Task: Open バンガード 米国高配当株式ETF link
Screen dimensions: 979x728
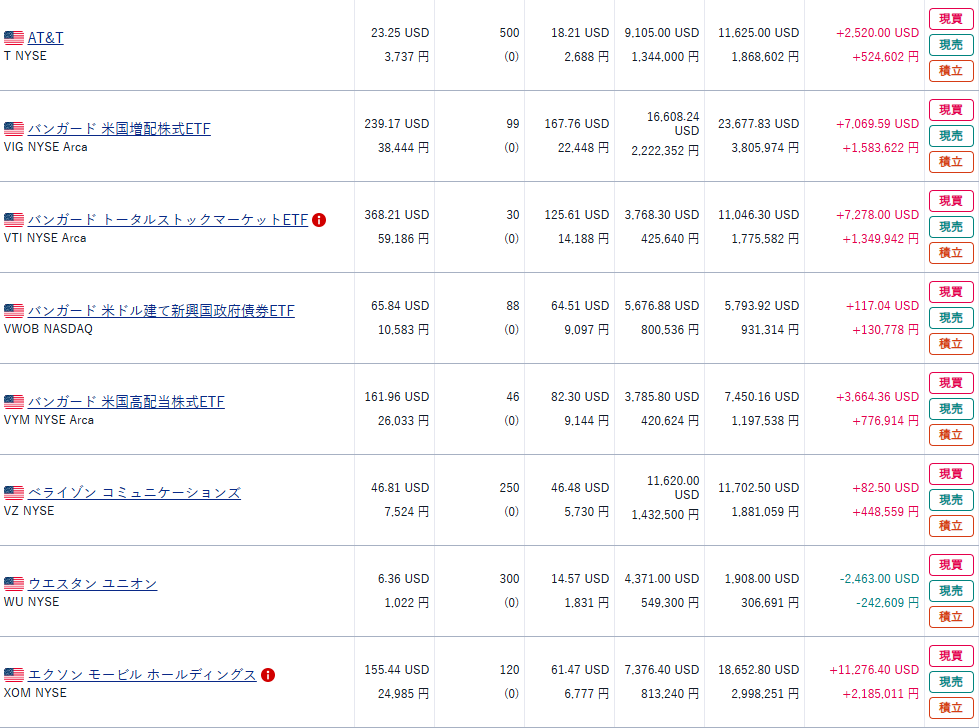Action: 126,402
